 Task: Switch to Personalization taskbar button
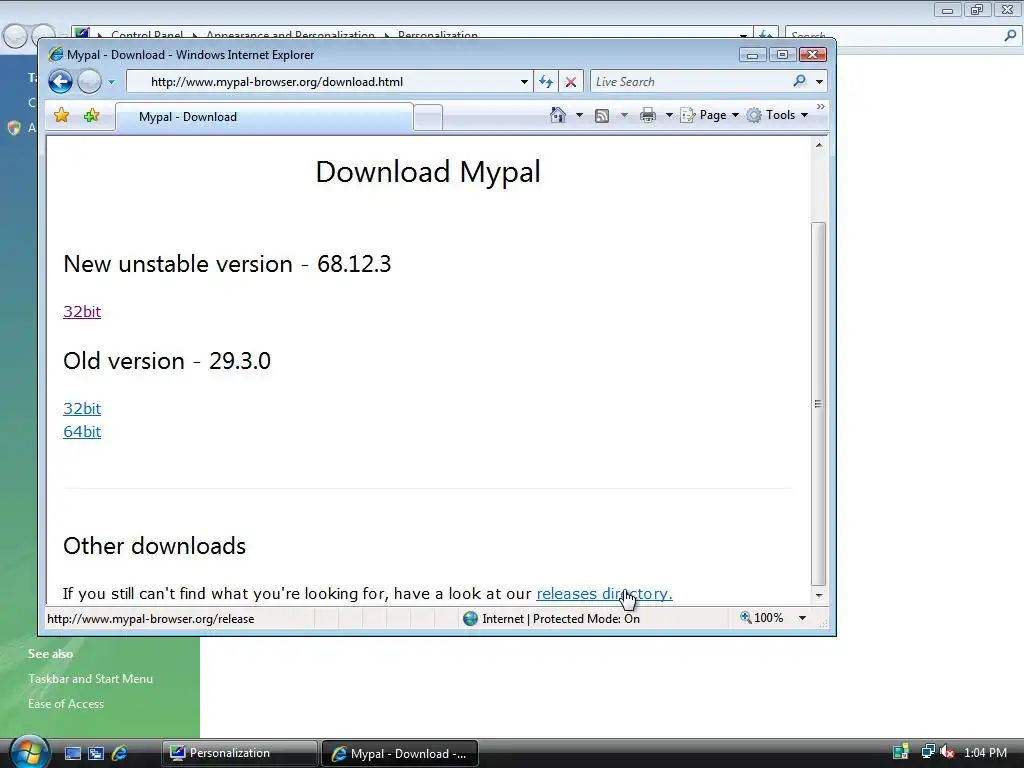[x=240, y=754]
